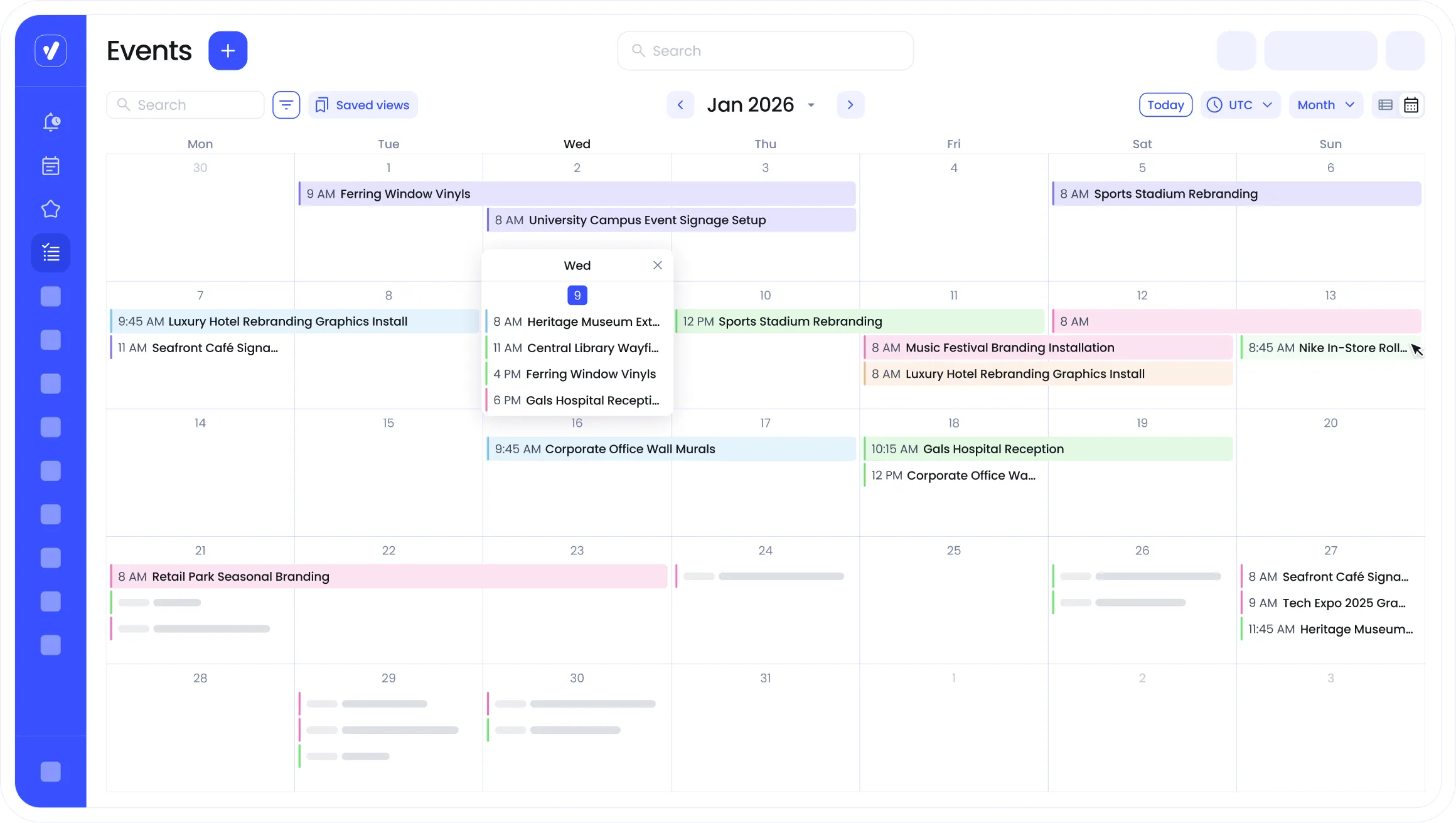Open the notifications bell icon in sidebar
The image size is (1456, 823).
(x=51, y=122)
